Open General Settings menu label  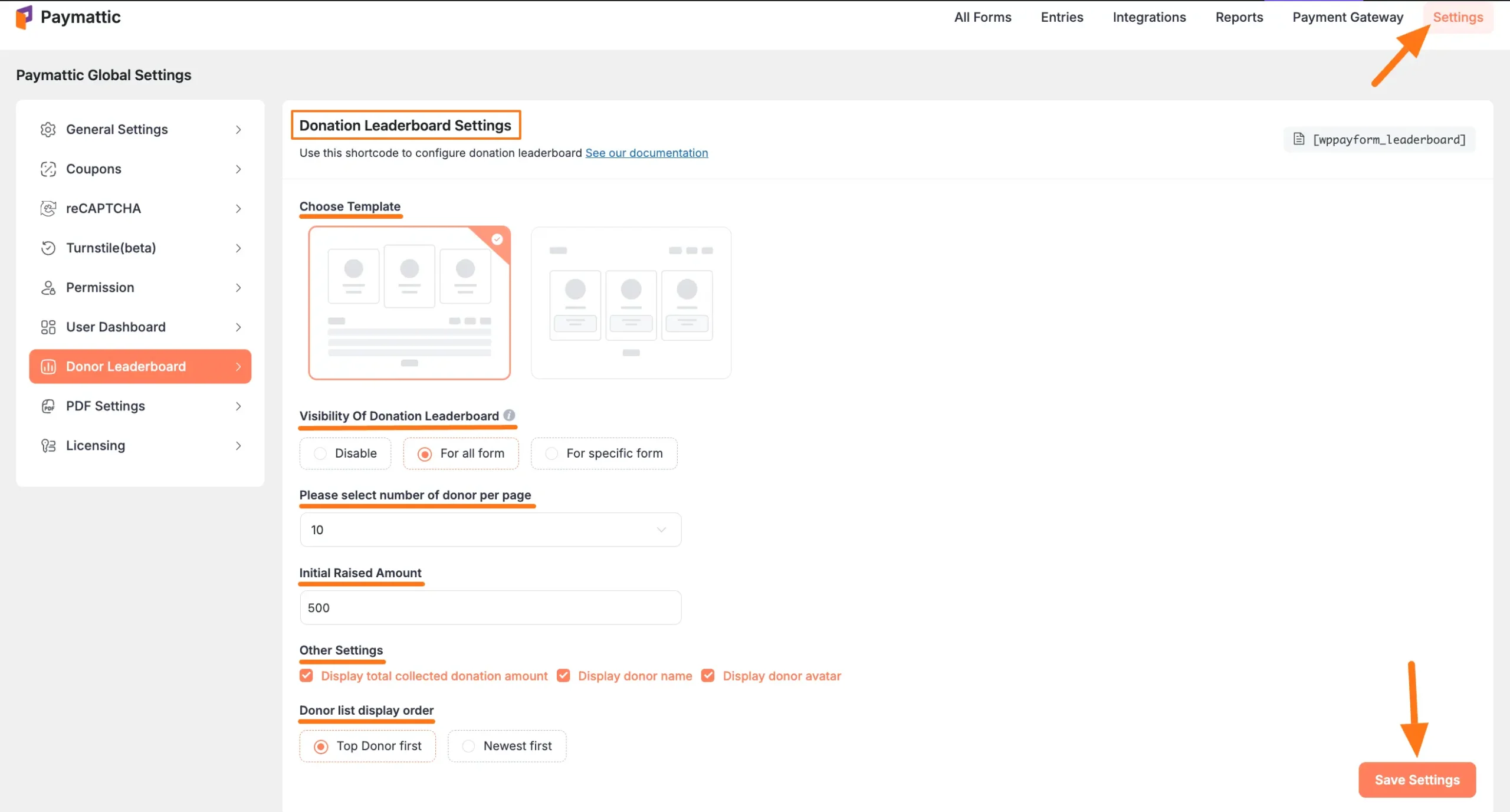click(x=117, y=130)
